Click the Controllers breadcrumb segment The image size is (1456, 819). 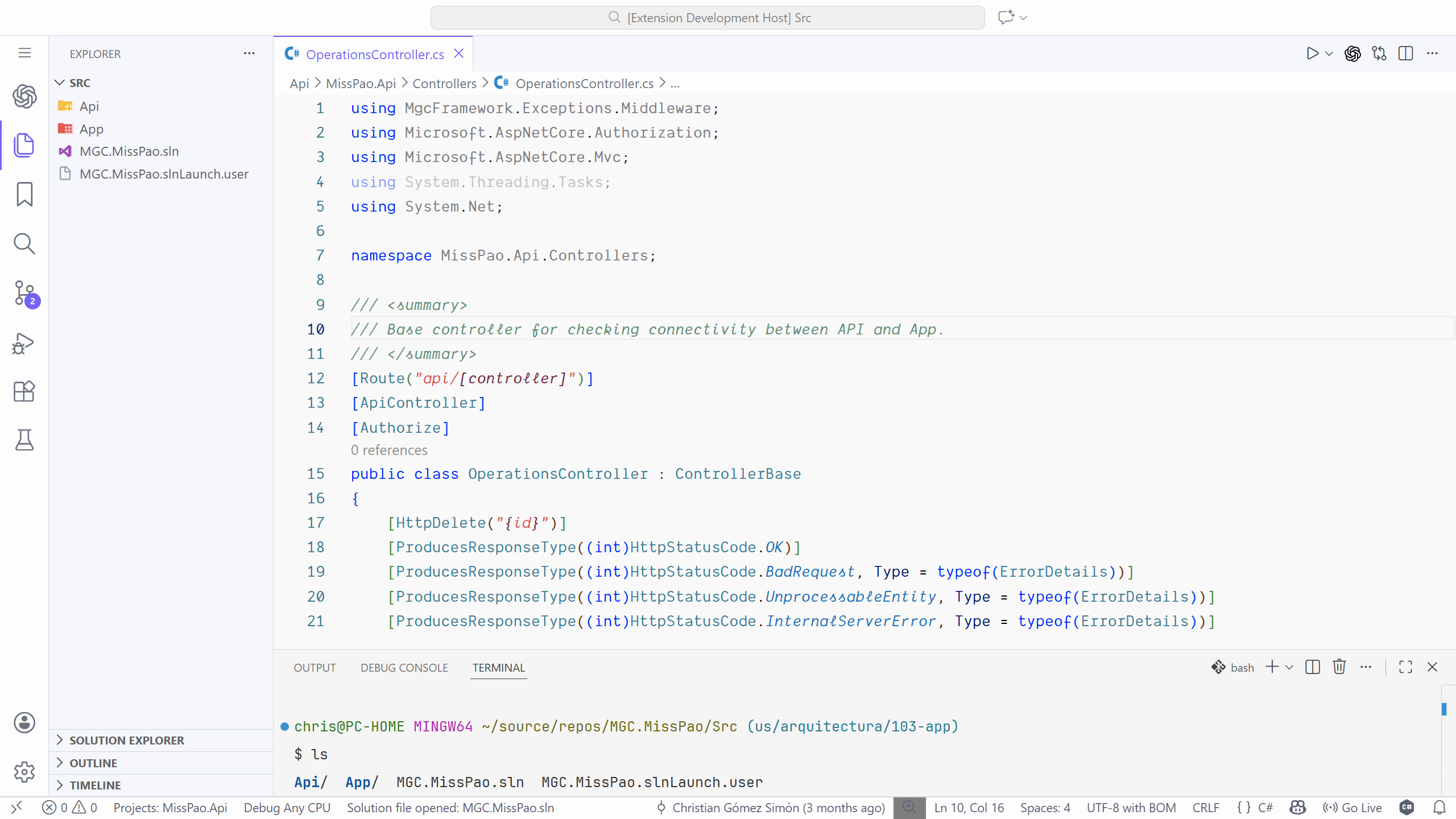444,84
